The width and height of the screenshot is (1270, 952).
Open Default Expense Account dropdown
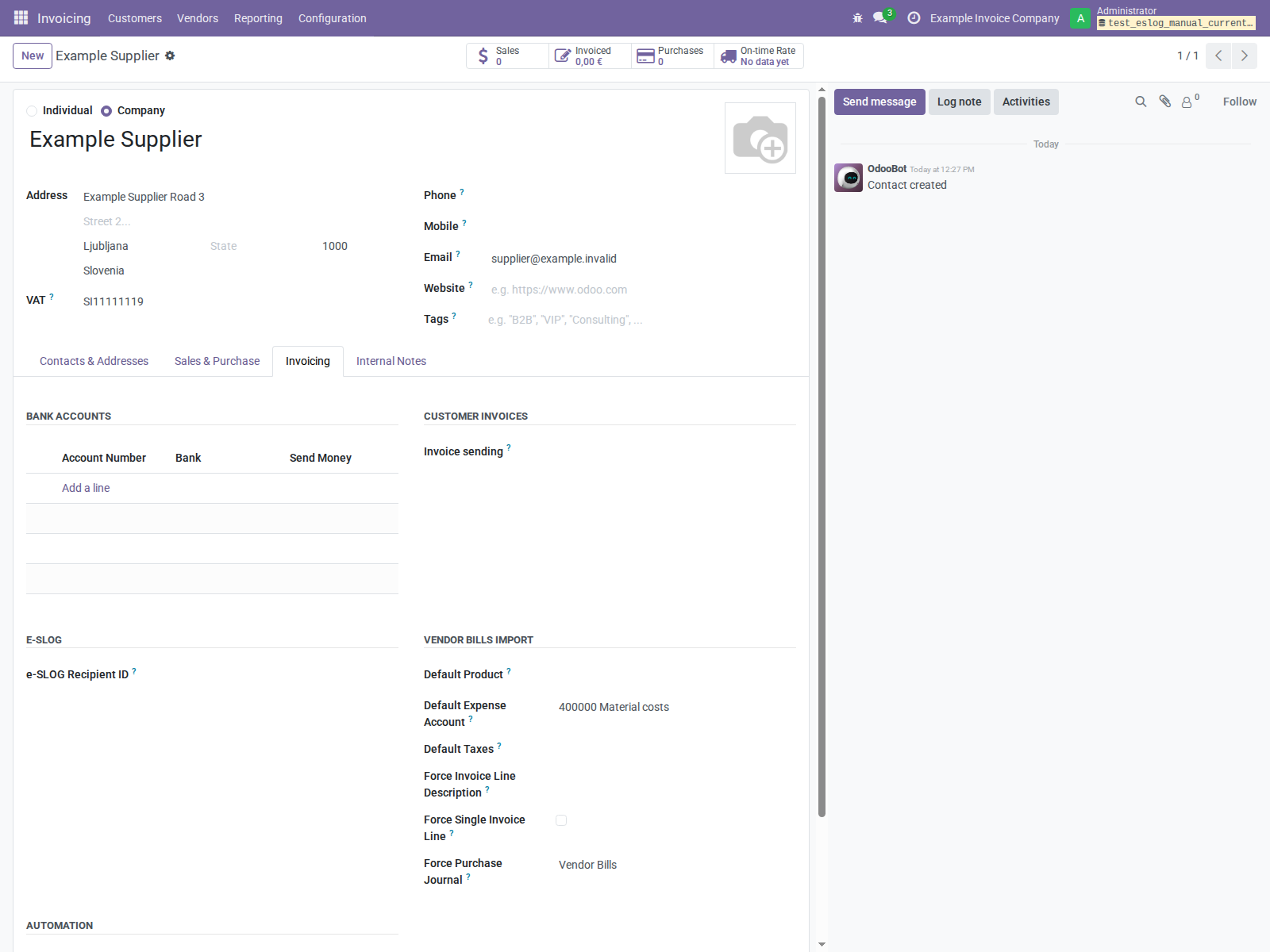677,707
